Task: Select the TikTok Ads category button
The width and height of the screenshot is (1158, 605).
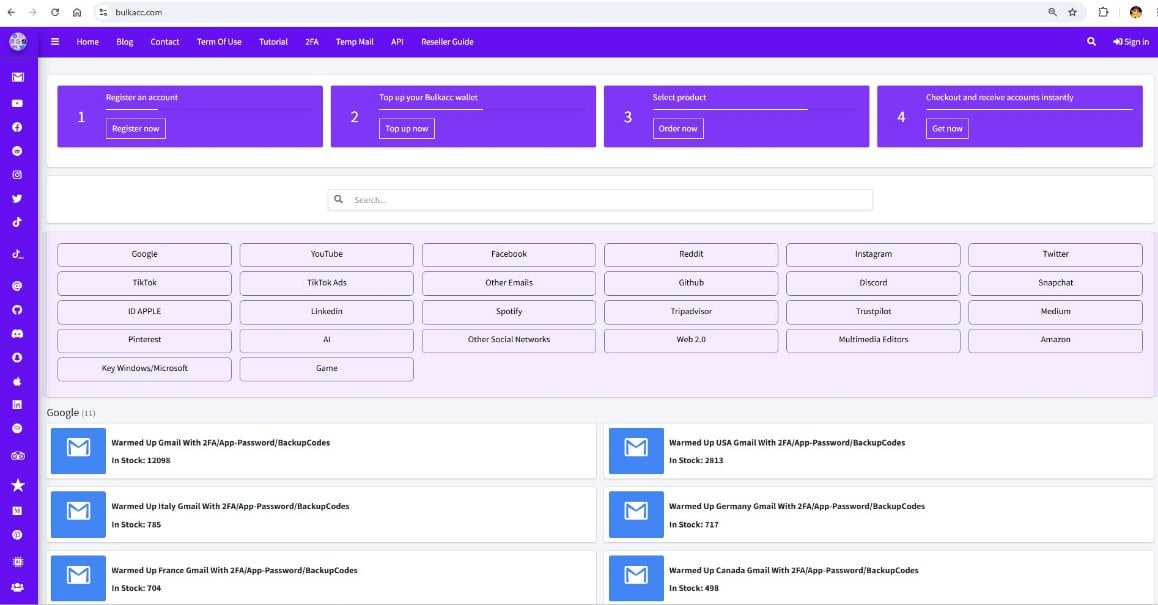Action: point(326,283)
